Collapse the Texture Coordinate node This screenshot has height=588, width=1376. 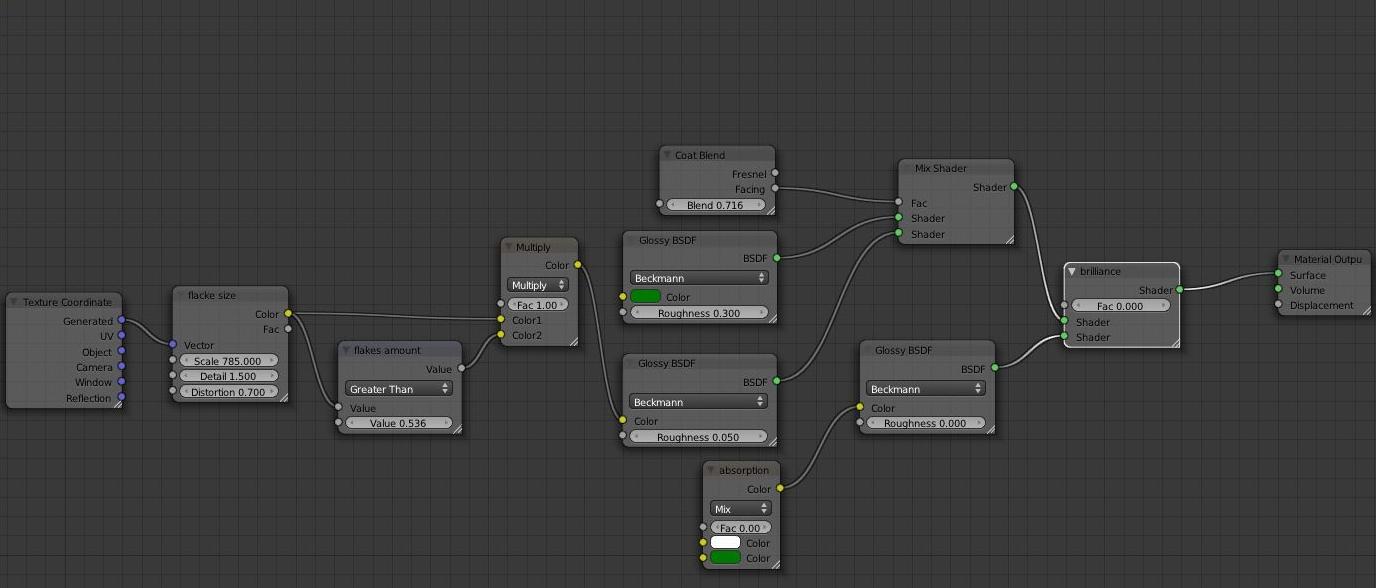(x=15, y=302)
